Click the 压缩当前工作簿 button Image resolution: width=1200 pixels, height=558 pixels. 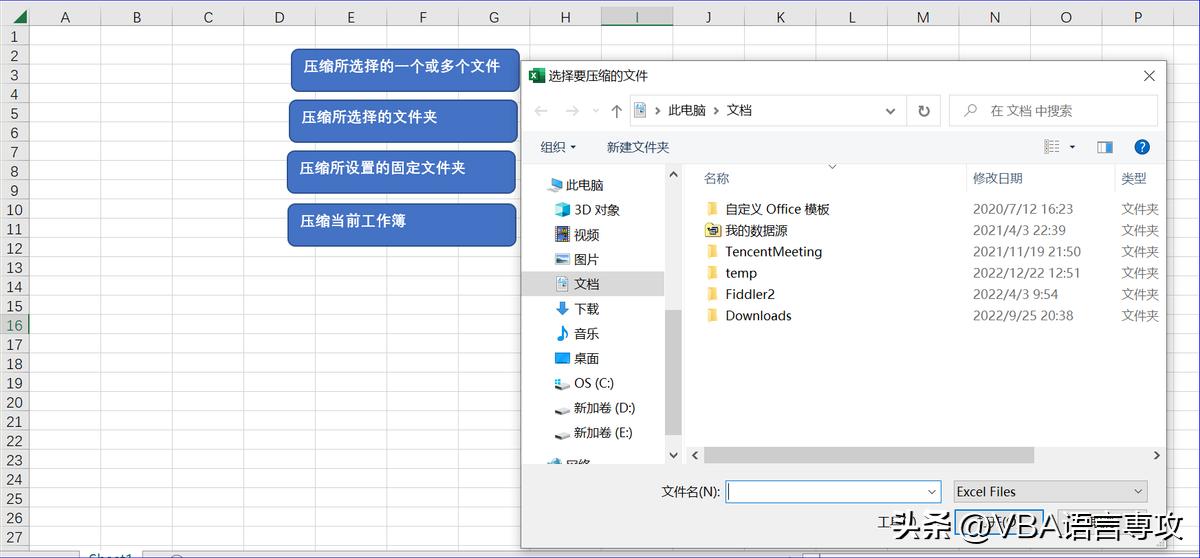[x=401, y=224]
